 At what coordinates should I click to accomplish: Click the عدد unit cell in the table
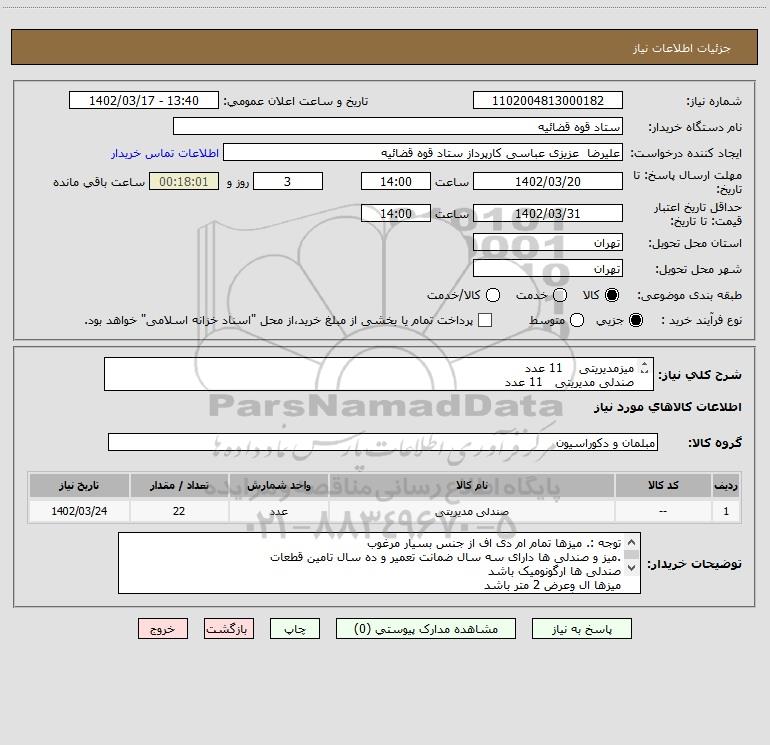click(278, 511)
